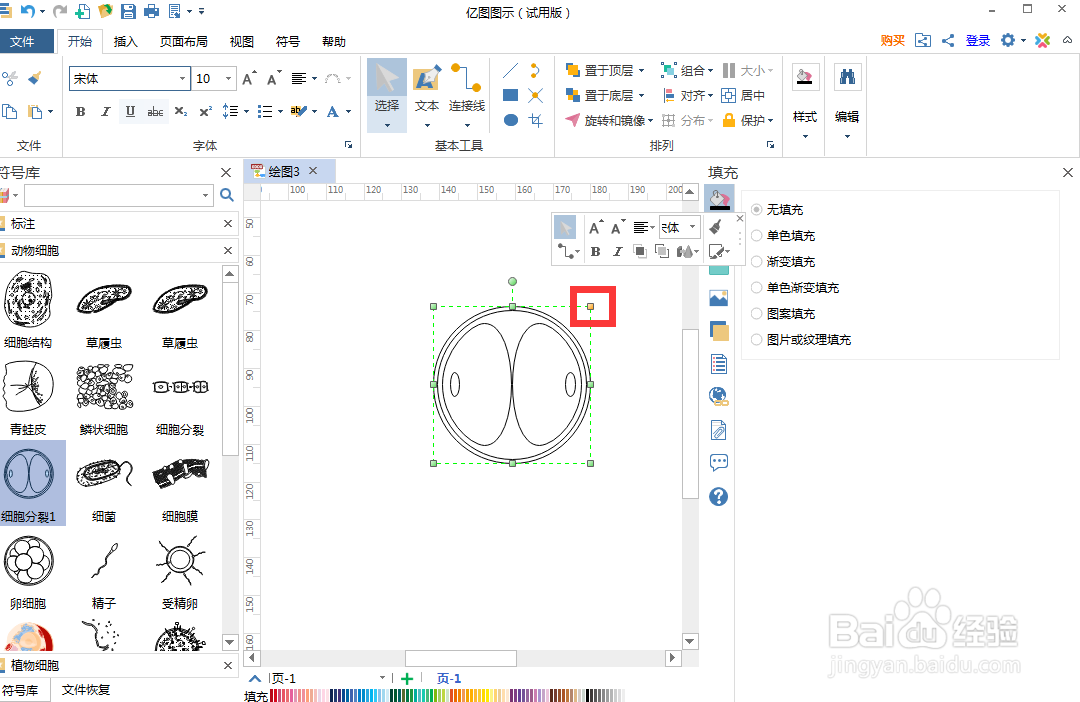Select the crop tool in 基本工具
The width and height of the screenshot is (1080, 702).
535,120
